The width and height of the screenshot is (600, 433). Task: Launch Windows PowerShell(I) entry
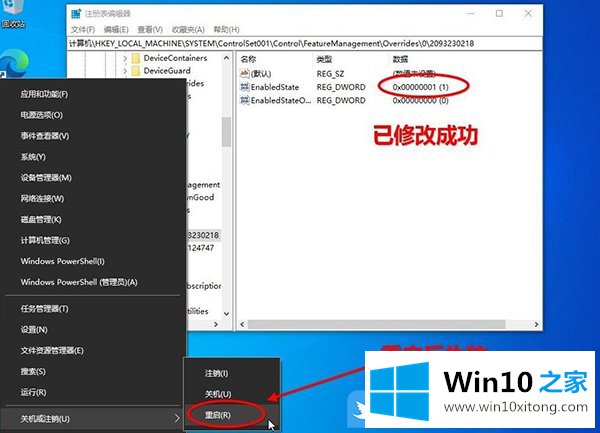pyautogui.click(x=93, y=261)
